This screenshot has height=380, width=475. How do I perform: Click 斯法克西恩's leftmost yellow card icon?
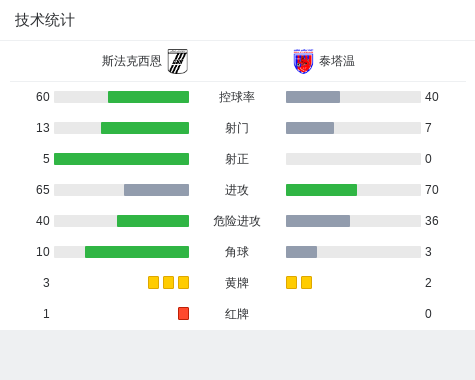(153, 282)
